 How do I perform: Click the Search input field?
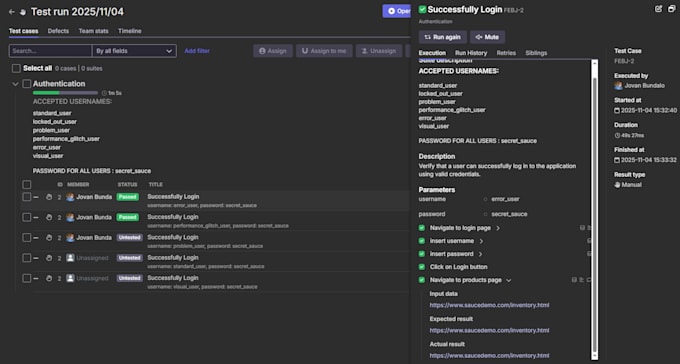point(50,51)
